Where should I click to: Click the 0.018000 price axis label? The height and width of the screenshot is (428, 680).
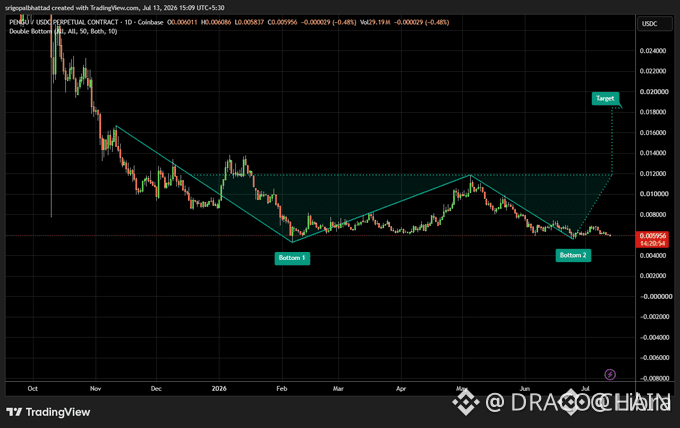653,112
